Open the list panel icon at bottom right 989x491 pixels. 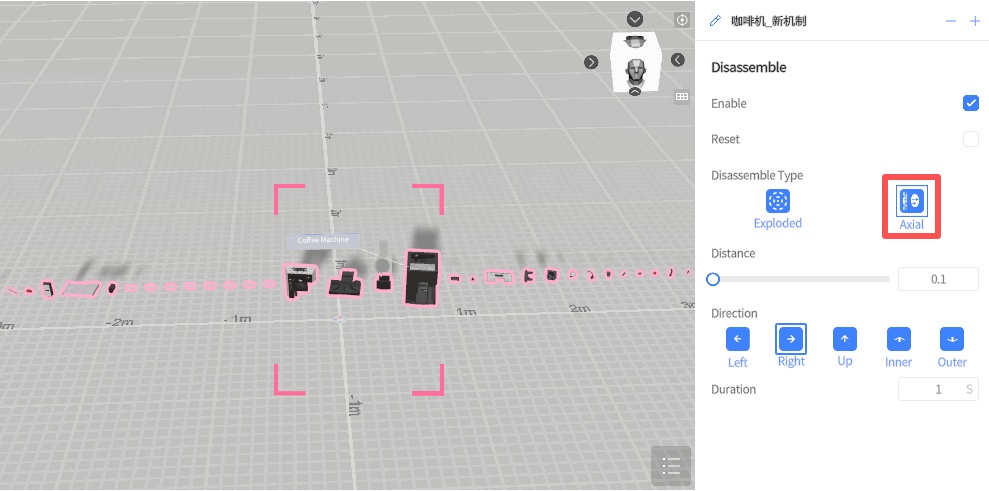[670, 465]
